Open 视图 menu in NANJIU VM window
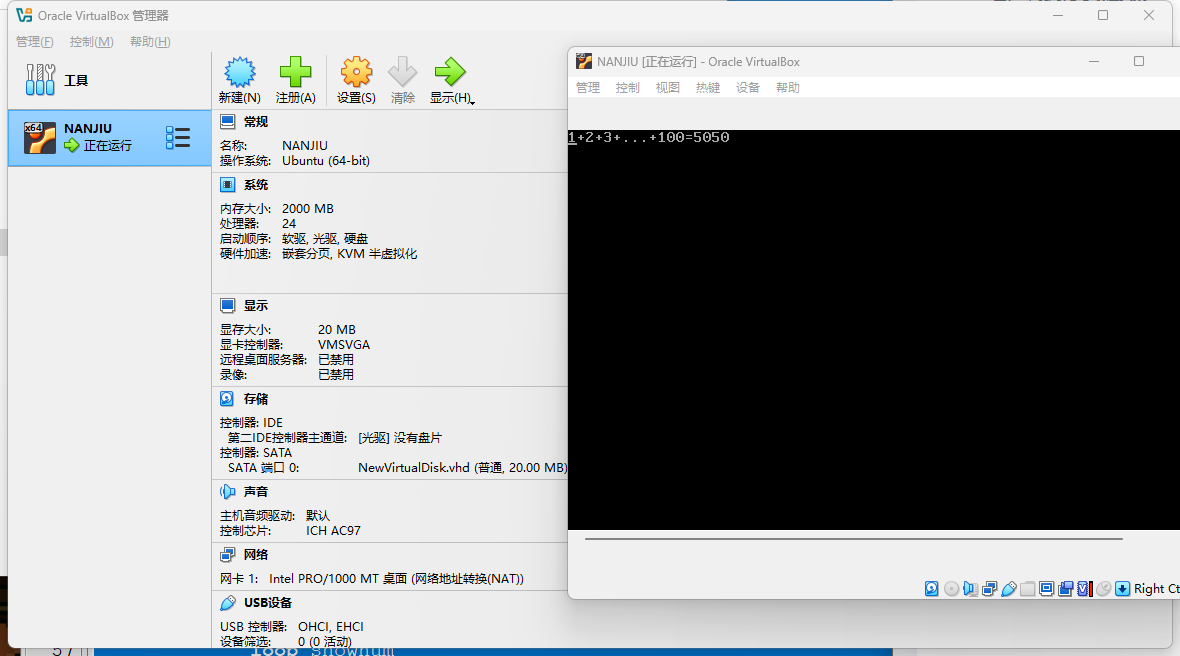Screen dimensions: 1180x656 (x=668, y=87)
